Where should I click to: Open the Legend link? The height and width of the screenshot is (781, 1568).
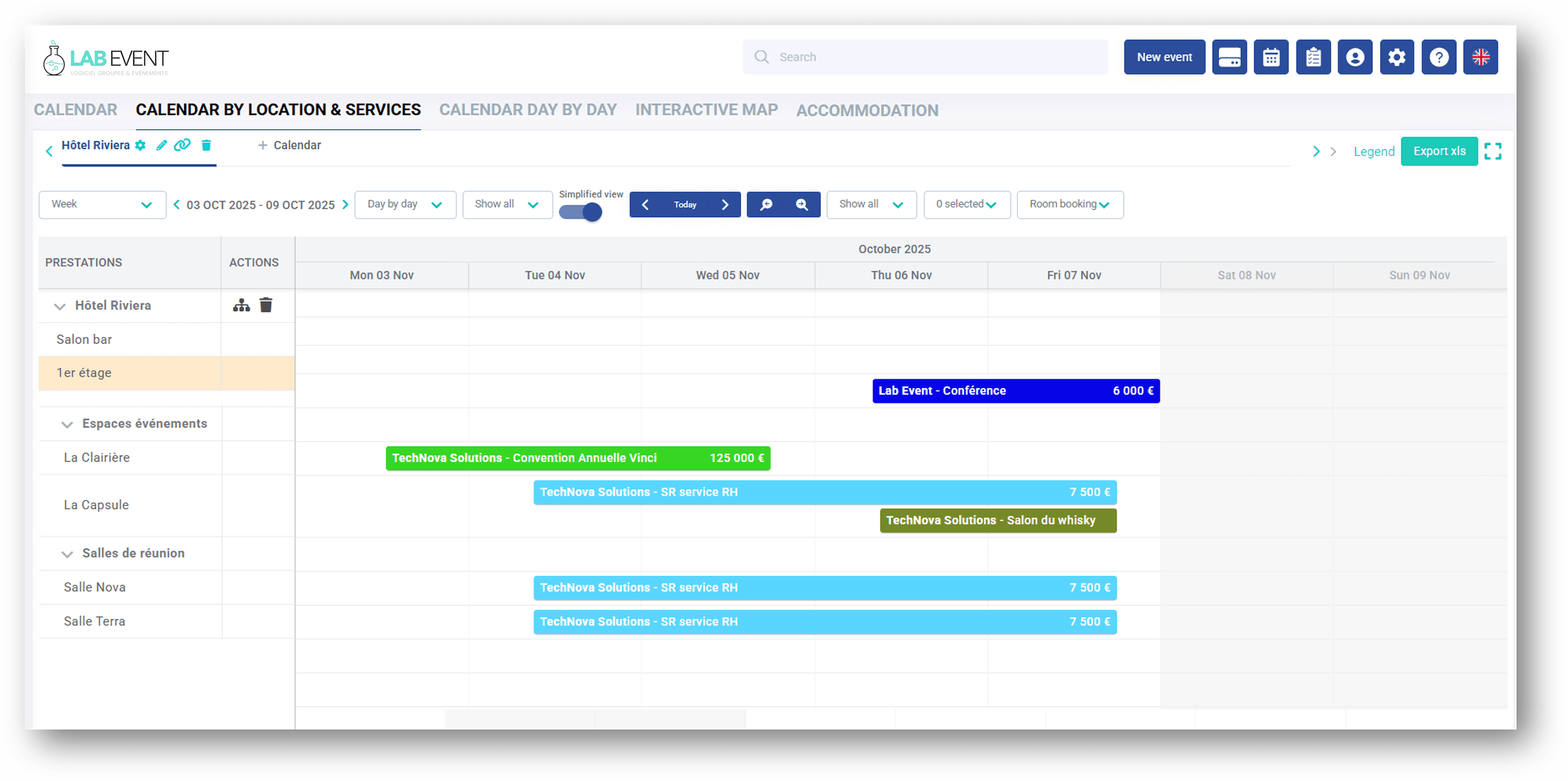pyautogui.click(x=1374, y=152)
